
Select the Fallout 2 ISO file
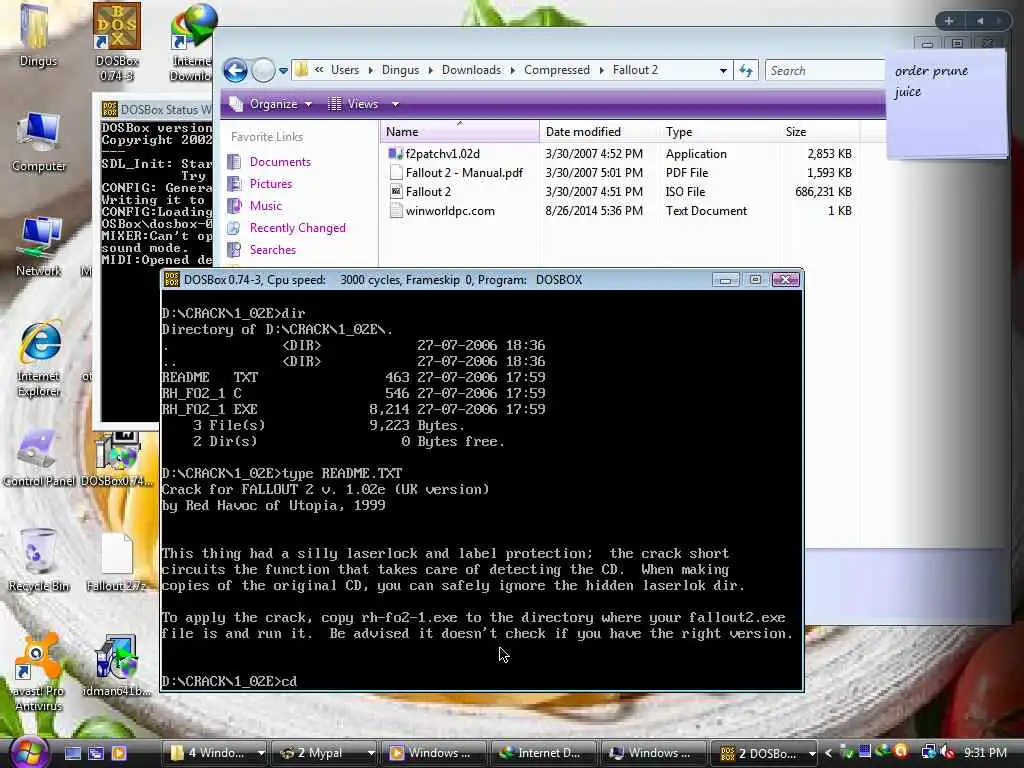click(420, 191)
